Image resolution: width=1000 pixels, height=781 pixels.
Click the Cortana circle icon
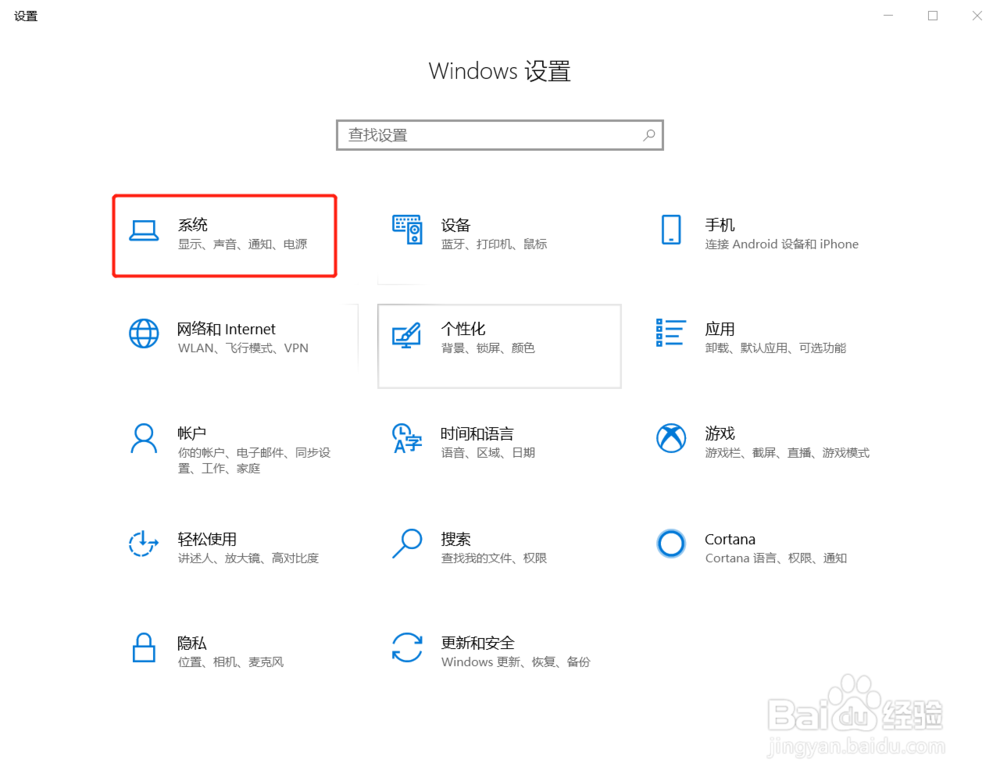(x=671, y=544)
